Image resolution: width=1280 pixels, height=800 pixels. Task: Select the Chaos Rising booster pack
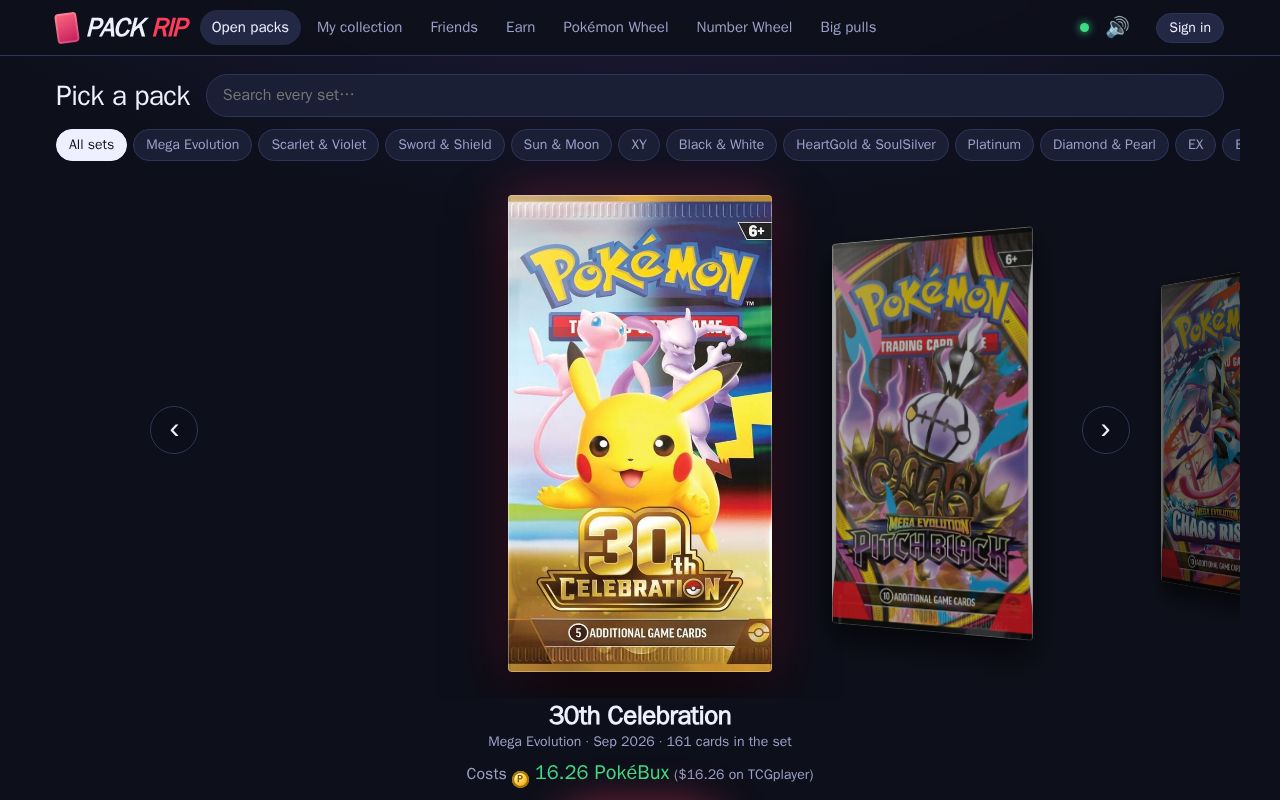point(1200,435)
